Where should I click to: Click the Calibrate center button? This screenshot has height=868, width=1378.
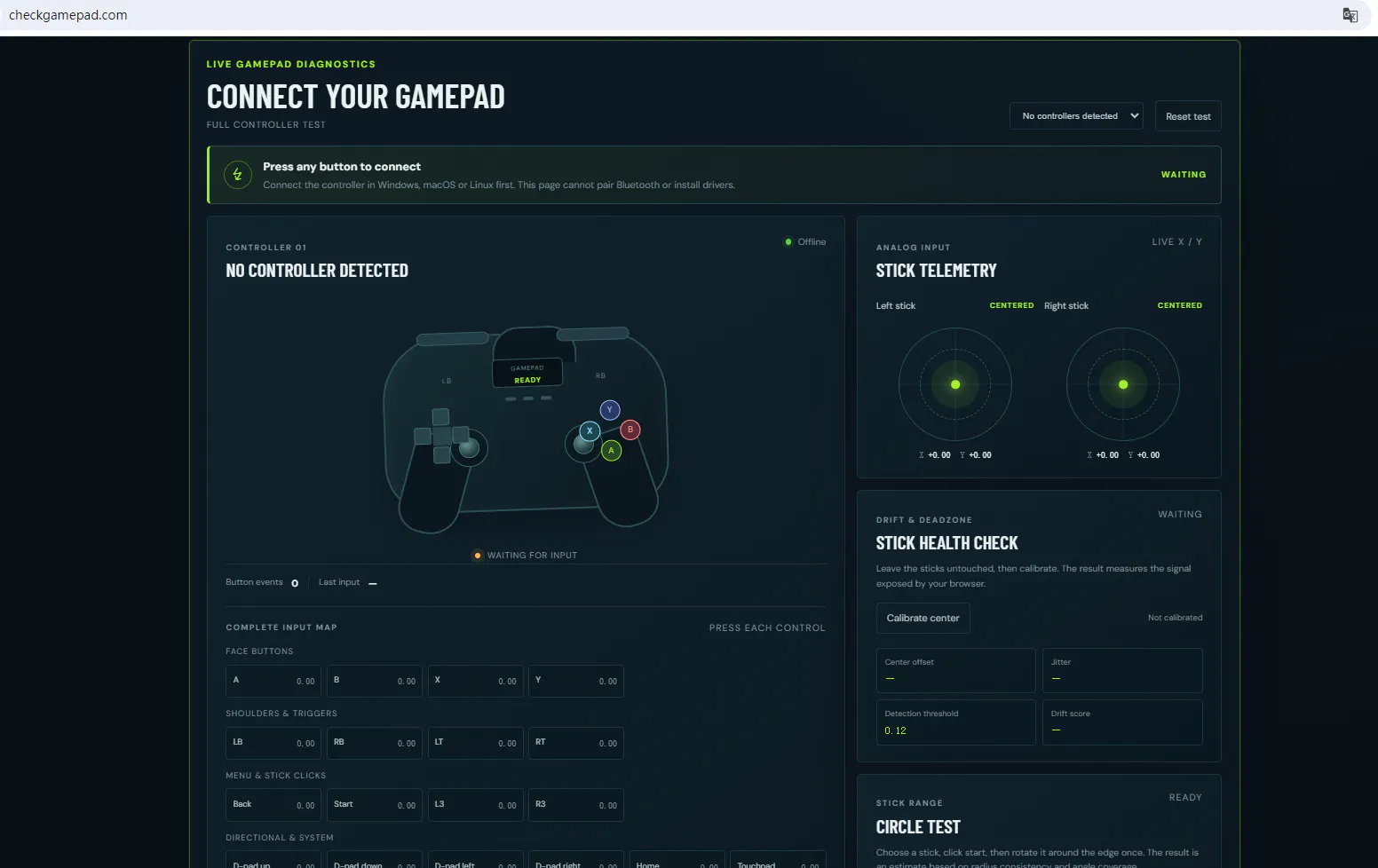923,618
